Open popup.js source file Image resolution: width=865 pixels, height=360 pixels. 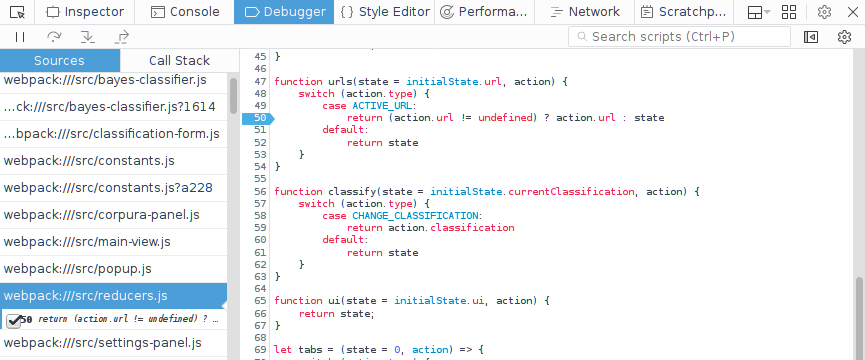113,269
